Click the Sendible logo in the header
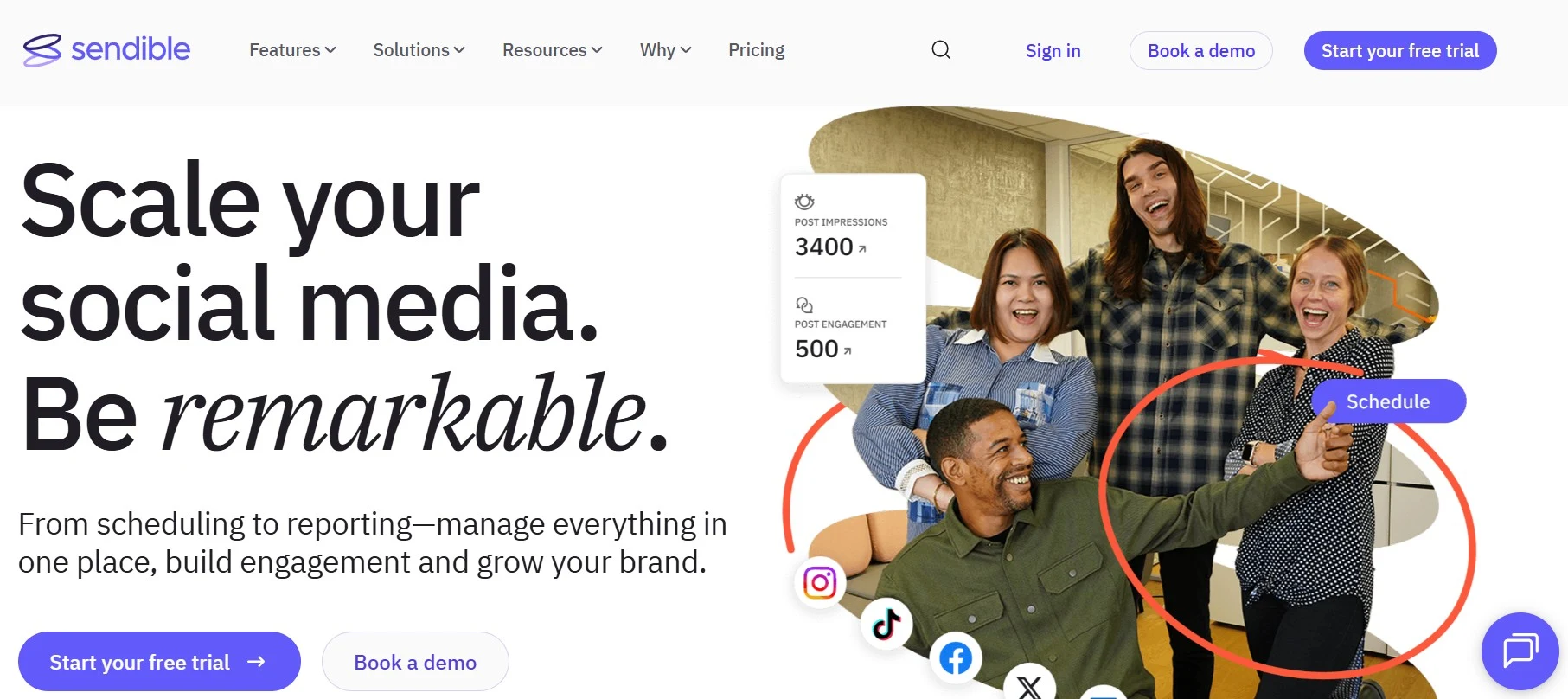The image size is (1568, 699). click(x=106, y=50)
